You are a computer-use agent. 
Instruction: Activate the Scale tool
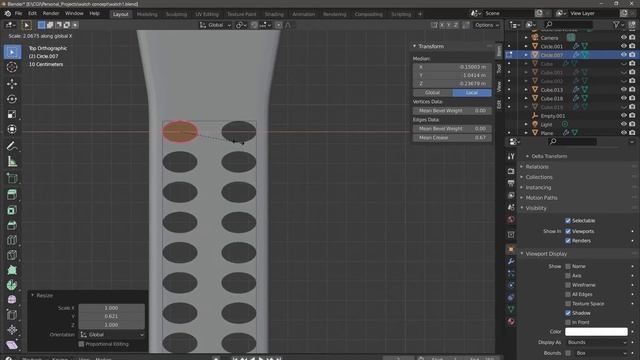(x=12, y=114)
